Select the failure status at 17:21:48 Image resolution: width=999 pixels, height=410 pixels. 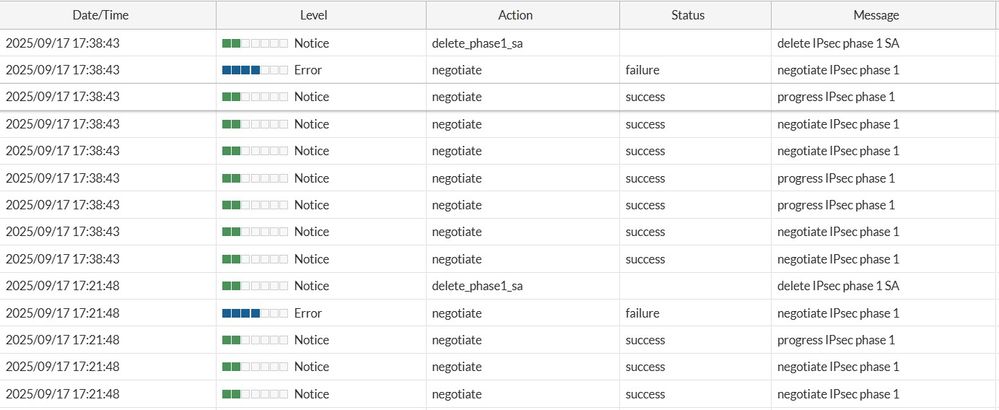pyautogui.click(x=642, y=313)
